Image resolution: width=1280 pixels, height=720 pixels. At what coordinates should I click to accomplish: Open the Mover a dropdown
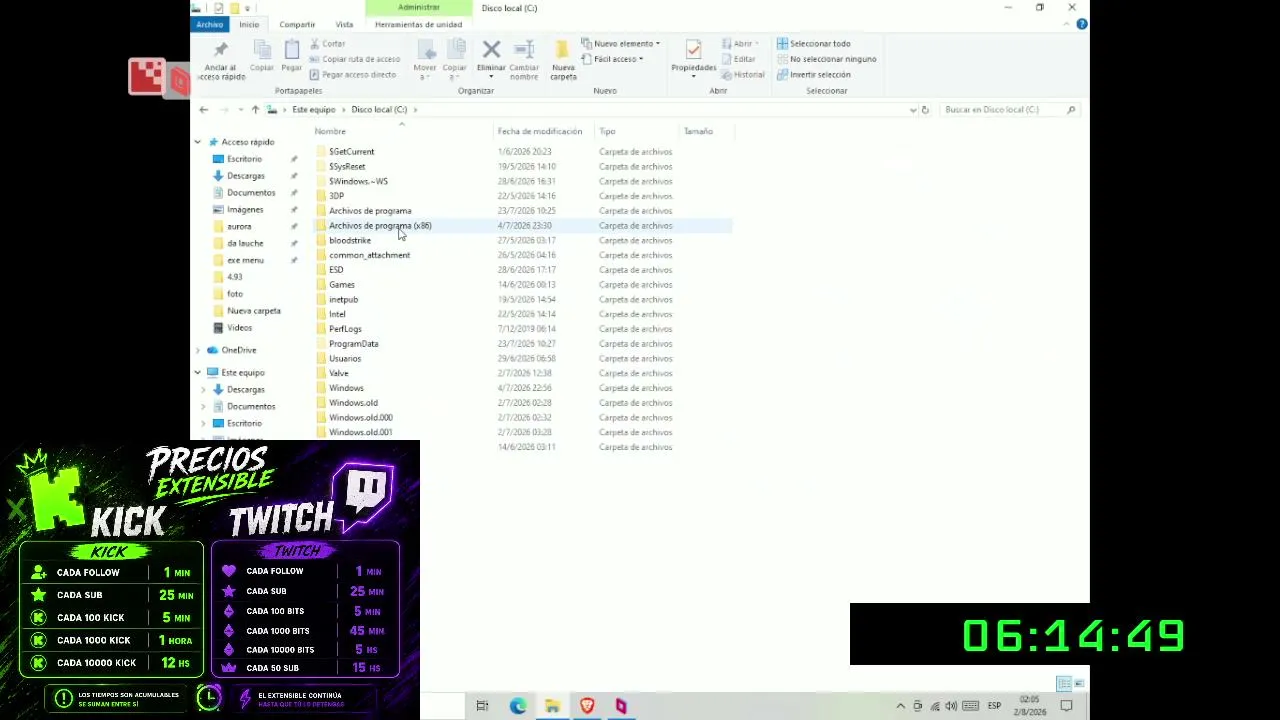[x=425, y=60]
